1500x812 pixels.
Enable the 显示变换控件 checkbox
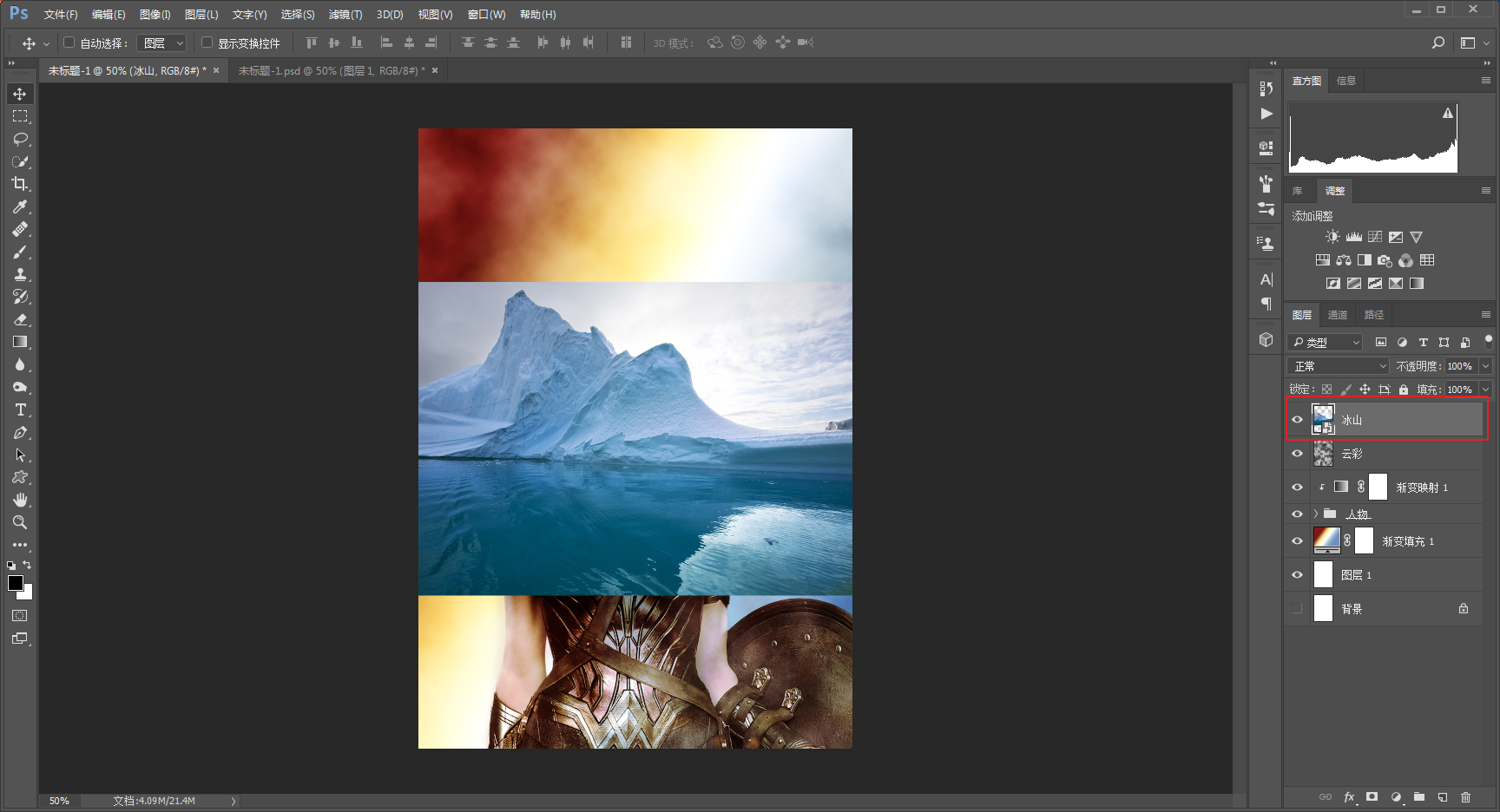pyautogui.click(x=207, y=43)
